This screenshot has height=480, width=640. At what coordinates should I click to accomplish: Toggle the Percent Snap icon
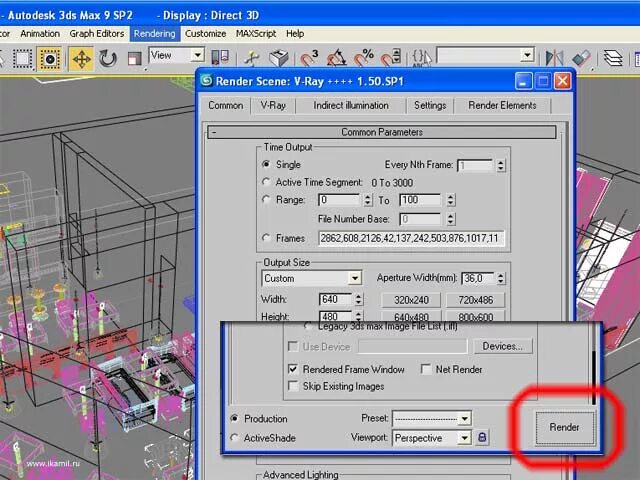pos(363,58)
